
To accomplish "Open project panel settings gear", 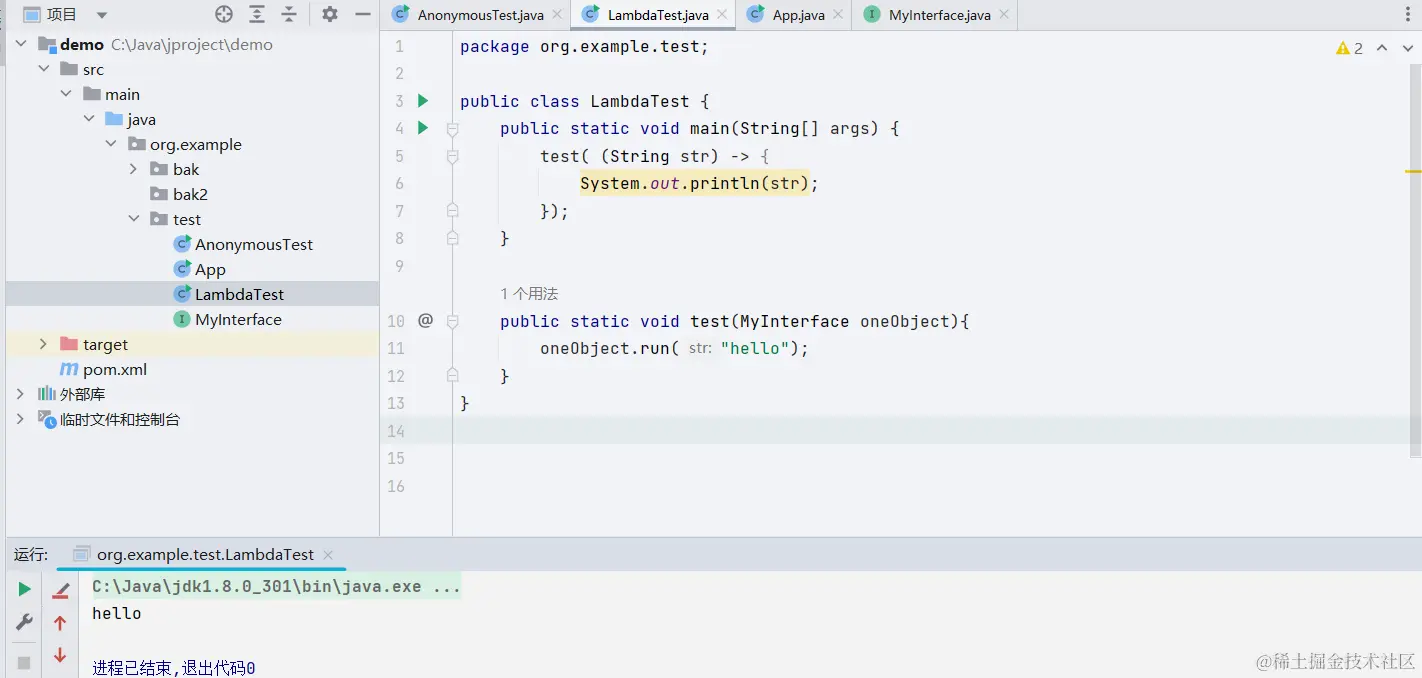I will tap(330, 14).
